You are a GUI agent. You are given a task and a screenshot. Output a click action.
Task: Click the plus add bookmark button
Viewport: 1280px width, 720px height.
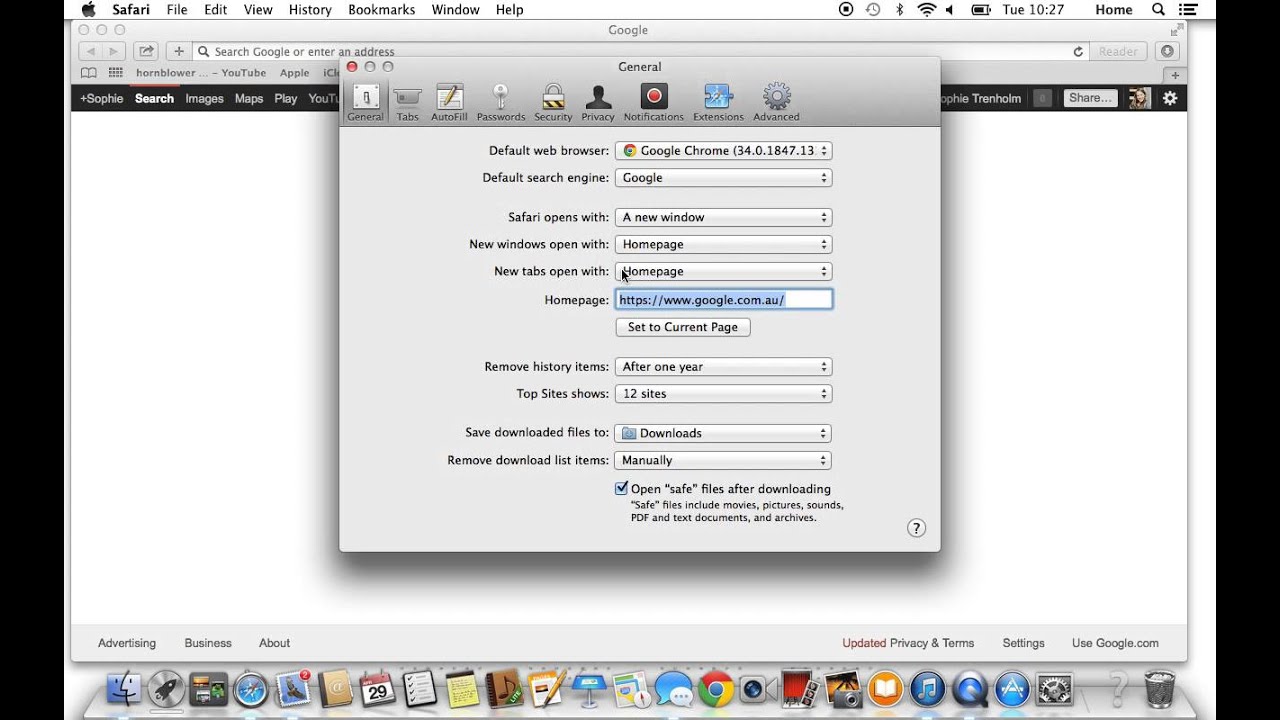pyautogui.click(x=179, y=51)
